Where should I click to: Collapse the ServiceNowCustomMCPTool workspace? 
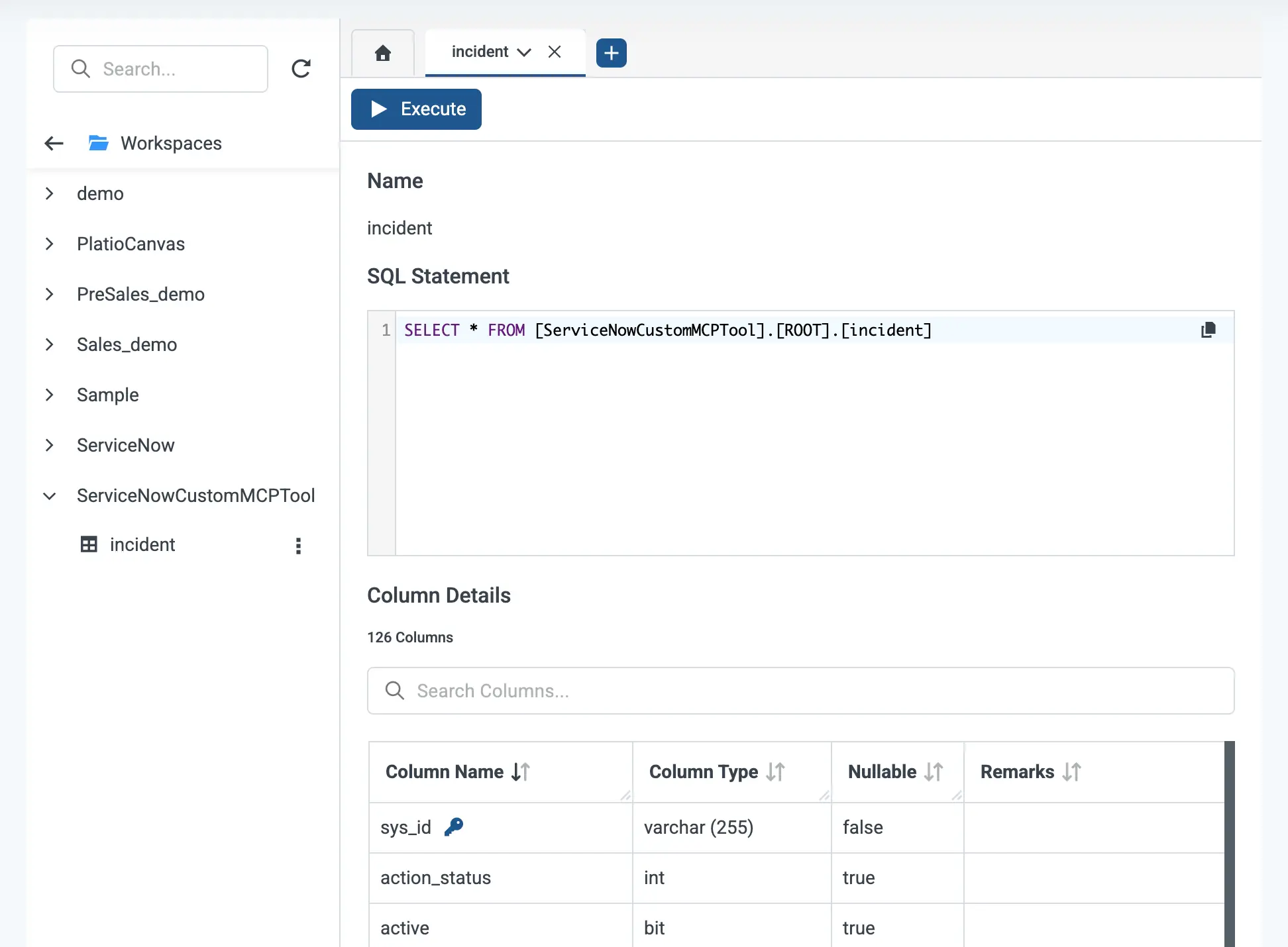(50, 495)
